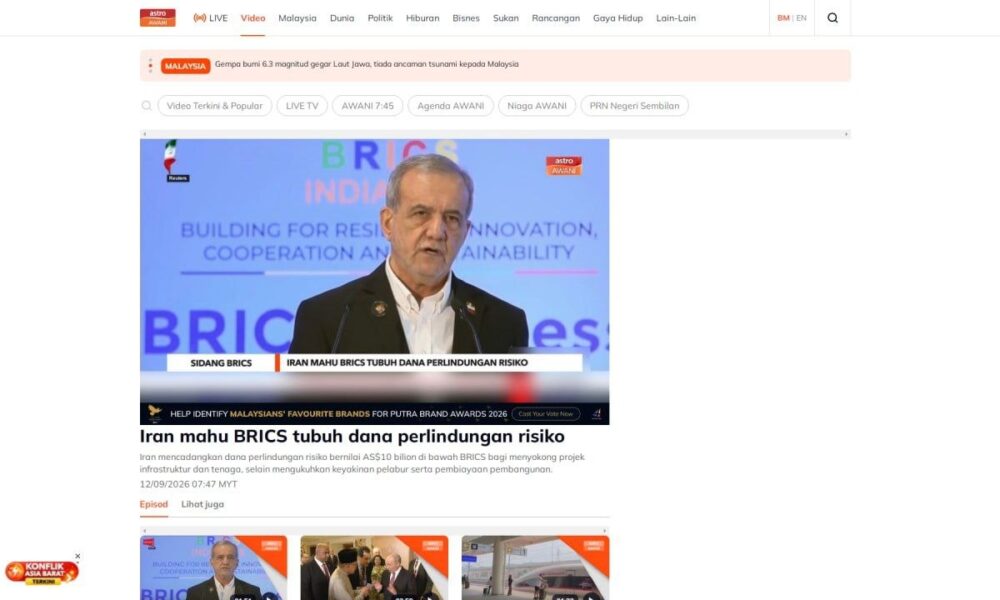Open the Astro AWANI home logo
The image size is (1000, 600).
158,18
